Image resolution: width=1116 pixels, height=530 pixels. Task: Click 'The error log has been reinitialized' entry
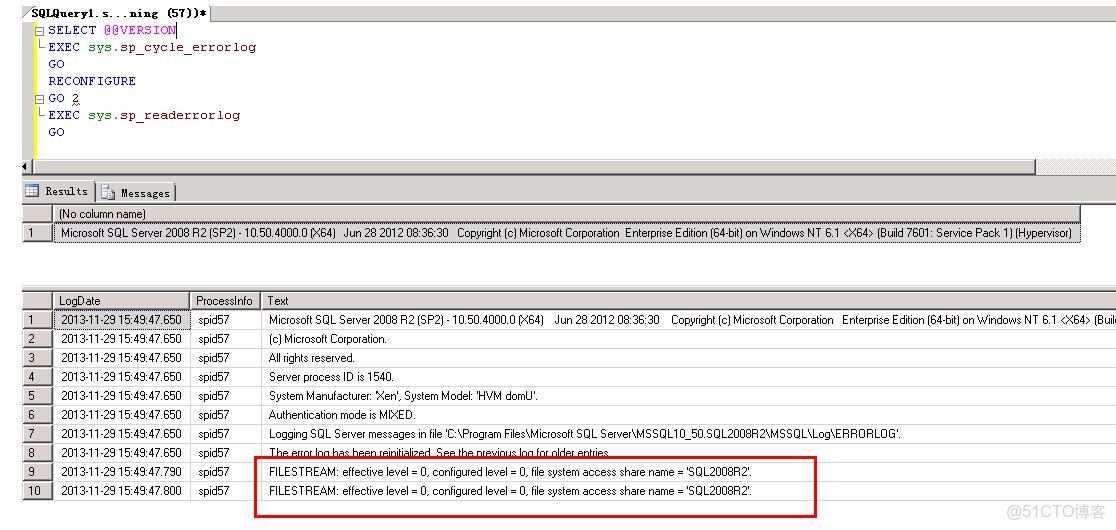[438, 453]
